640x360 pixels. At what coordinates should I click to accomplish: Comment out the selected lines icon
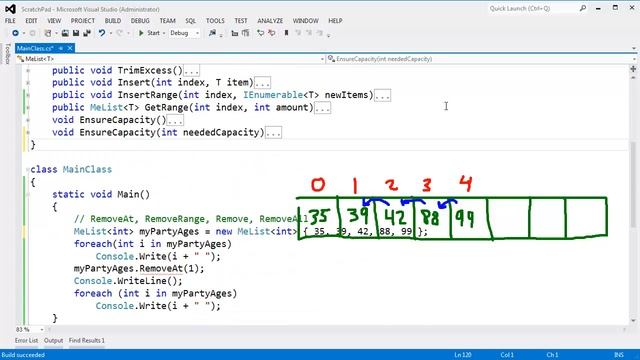[x=260, y=33]
